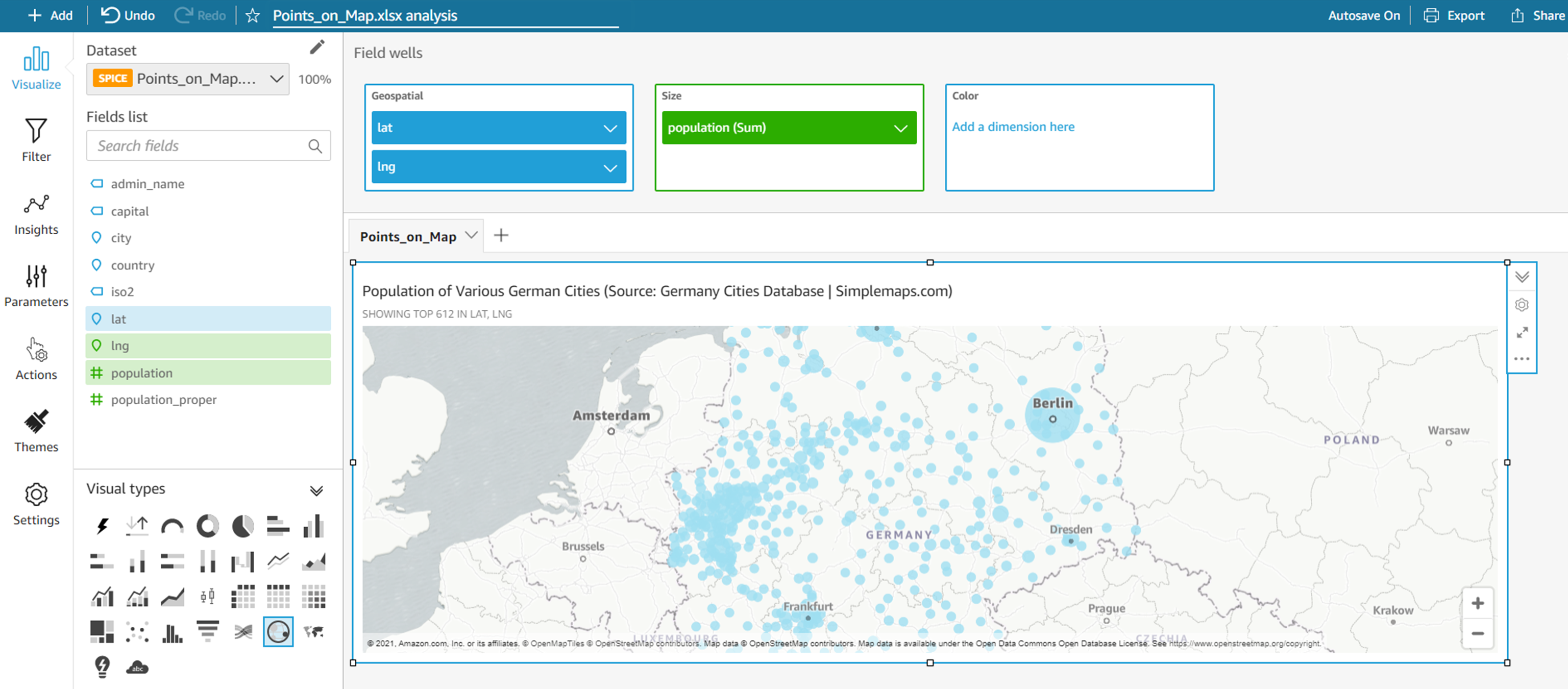Select the funnel chart visual type
The height and width of the screenshot is (689, 1568).
(208, 631)
